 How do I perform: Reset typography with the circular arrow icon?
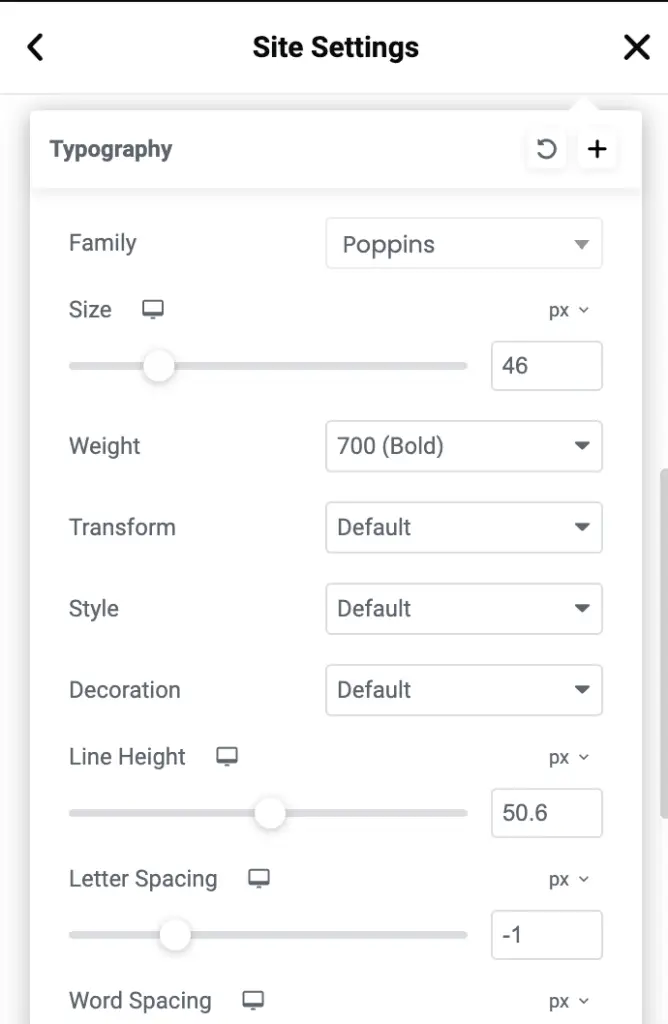pos(547,149)
